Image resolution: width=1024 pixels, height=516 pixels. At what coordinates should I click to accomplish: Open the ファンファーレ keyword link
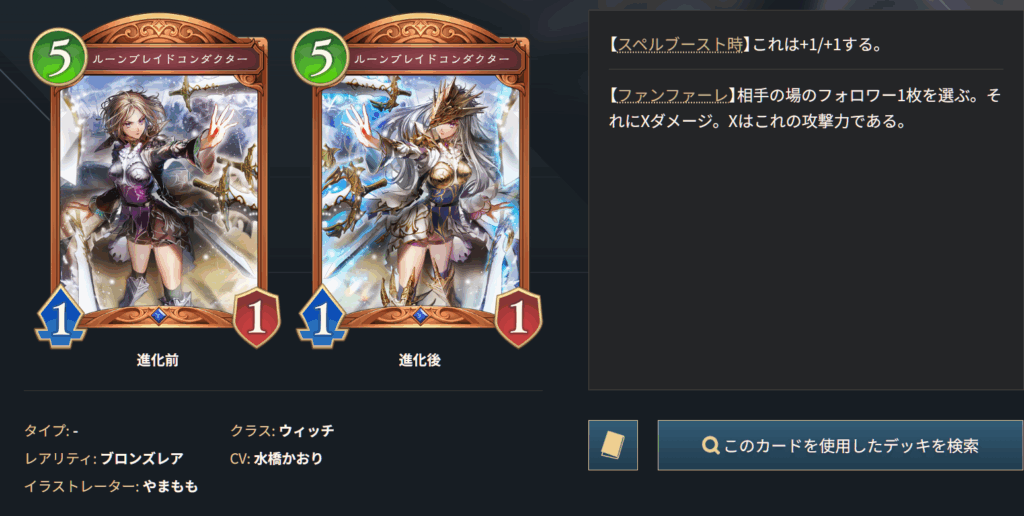point(673,96)
